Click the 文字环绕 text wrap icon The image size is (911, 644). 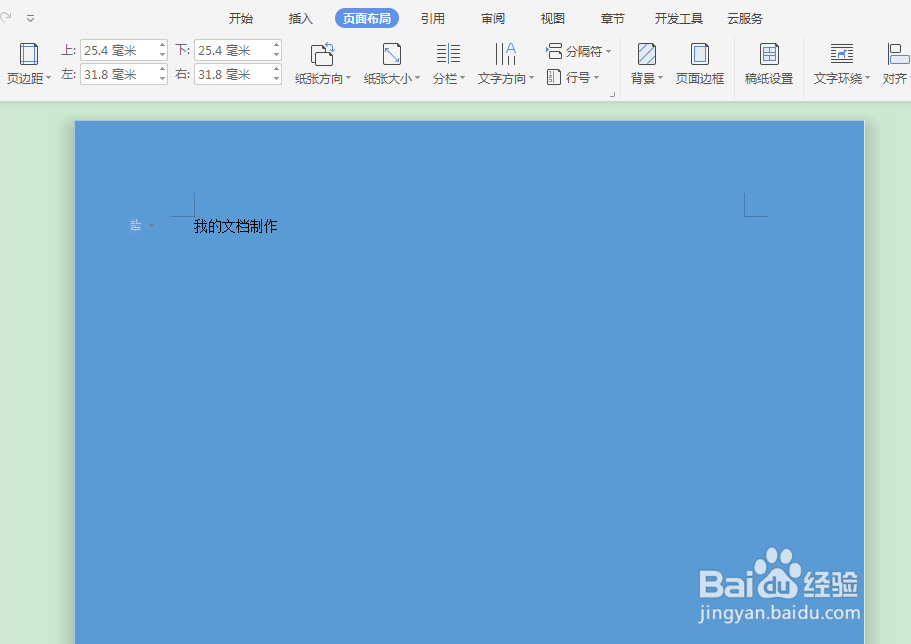[x=841, y=54]
